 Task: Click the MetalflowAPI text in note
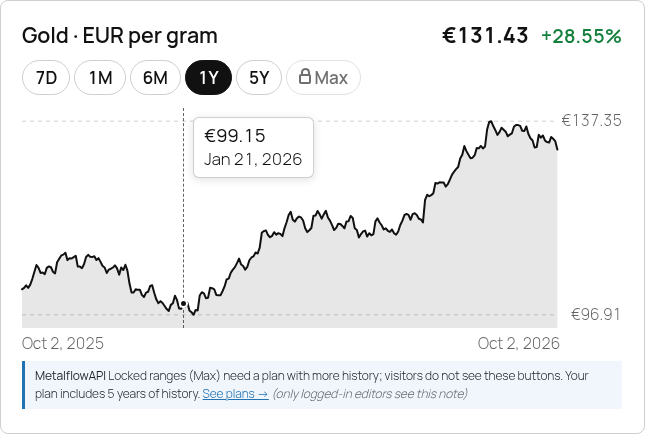pos(70,376)
